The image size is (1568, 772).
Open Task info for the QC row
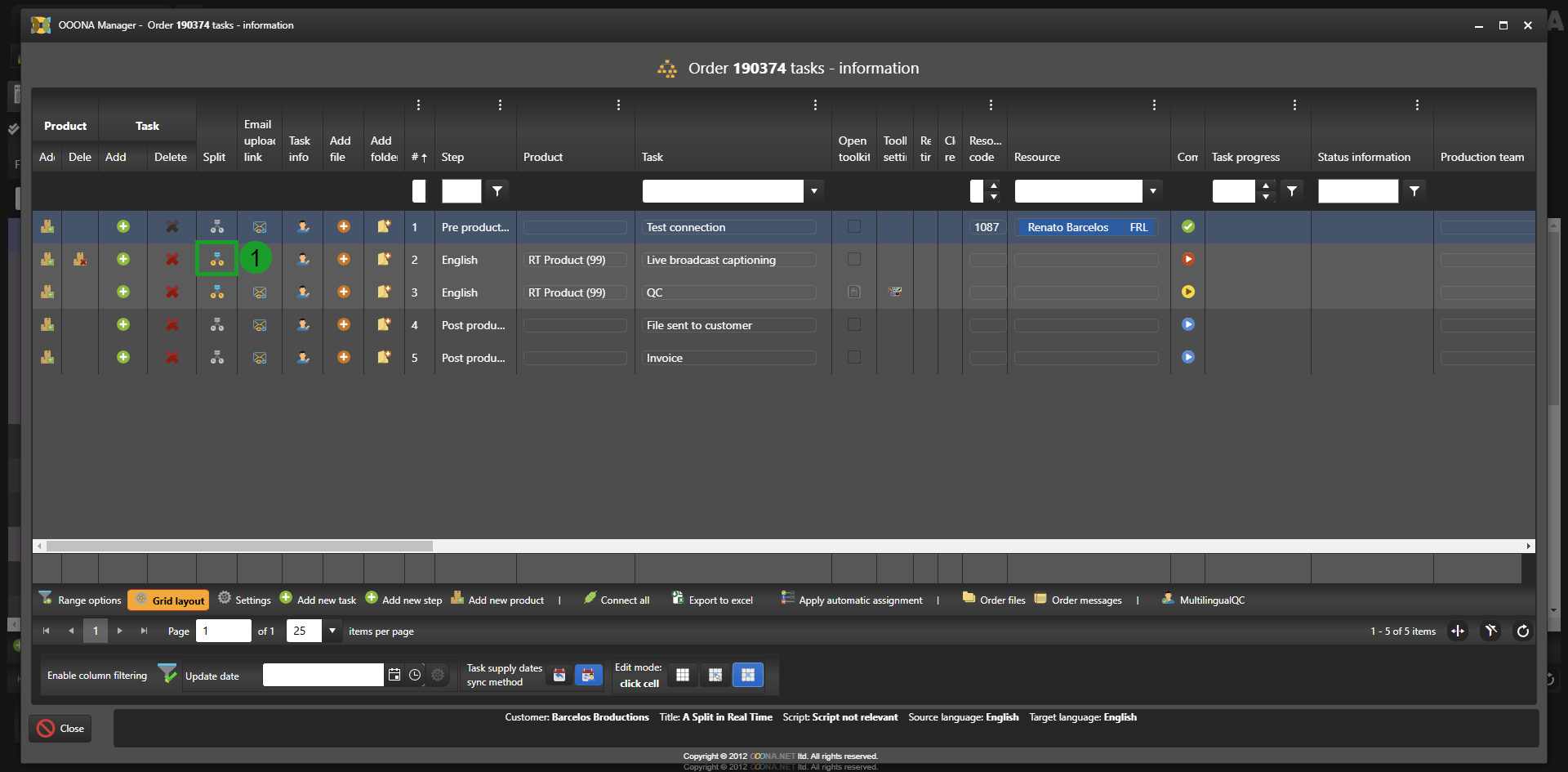pos(303,292)
